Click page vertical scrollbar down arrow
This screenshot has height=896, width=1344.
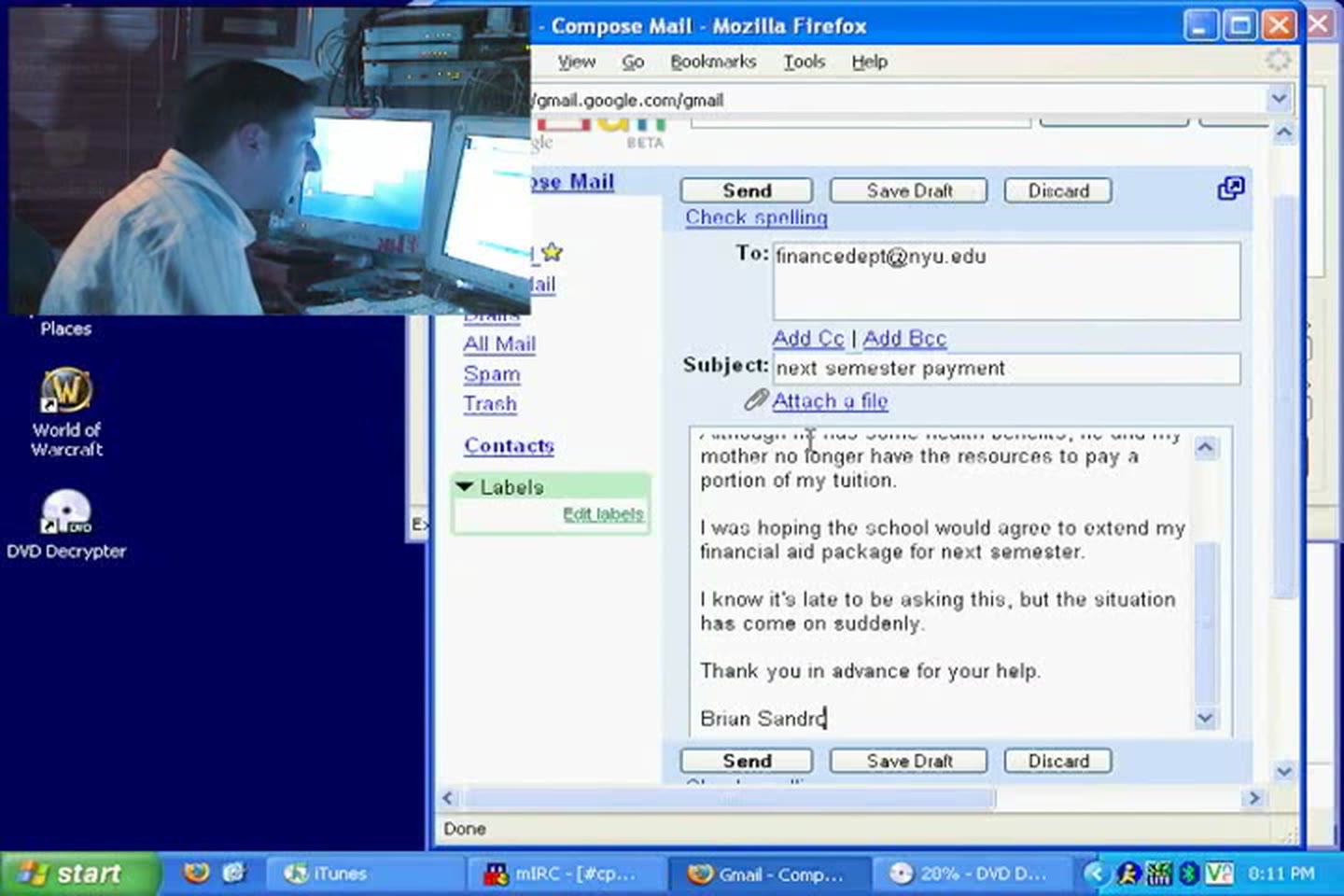point(1284,771)
